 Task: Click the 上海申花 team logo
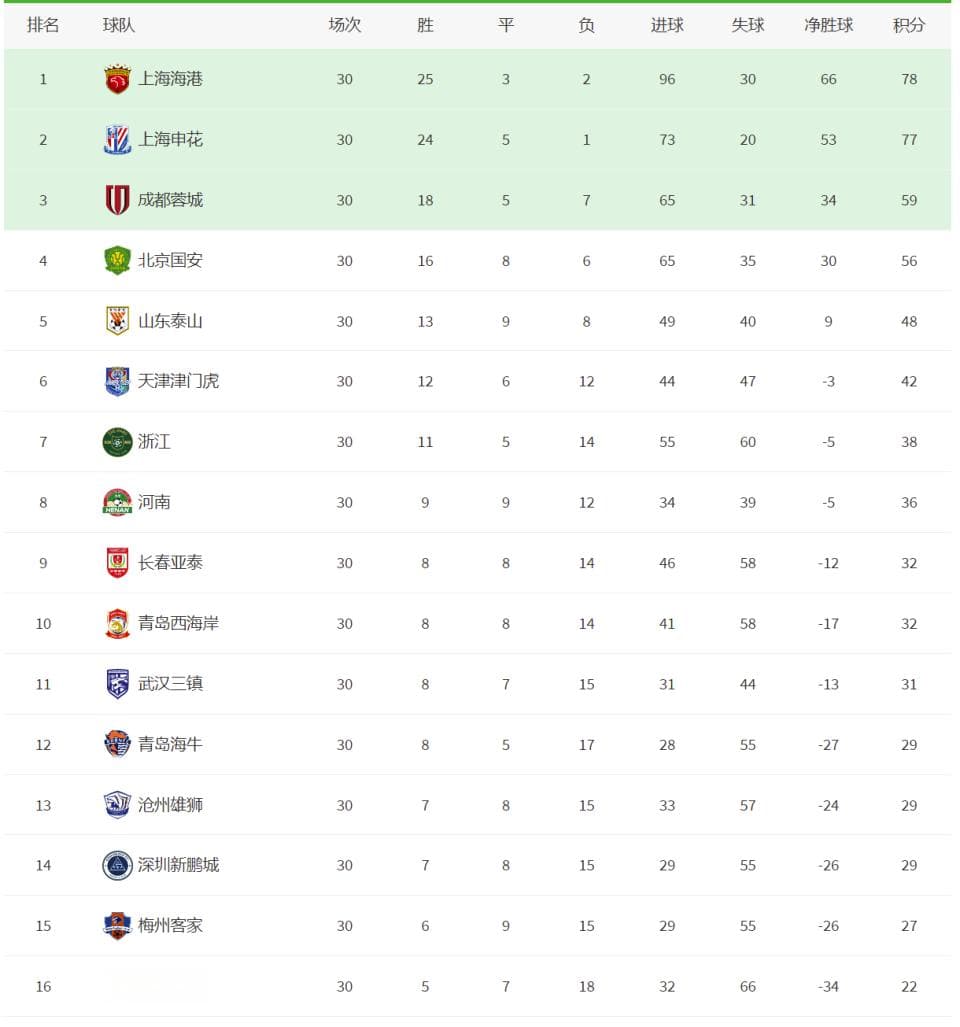coord(117,140)
